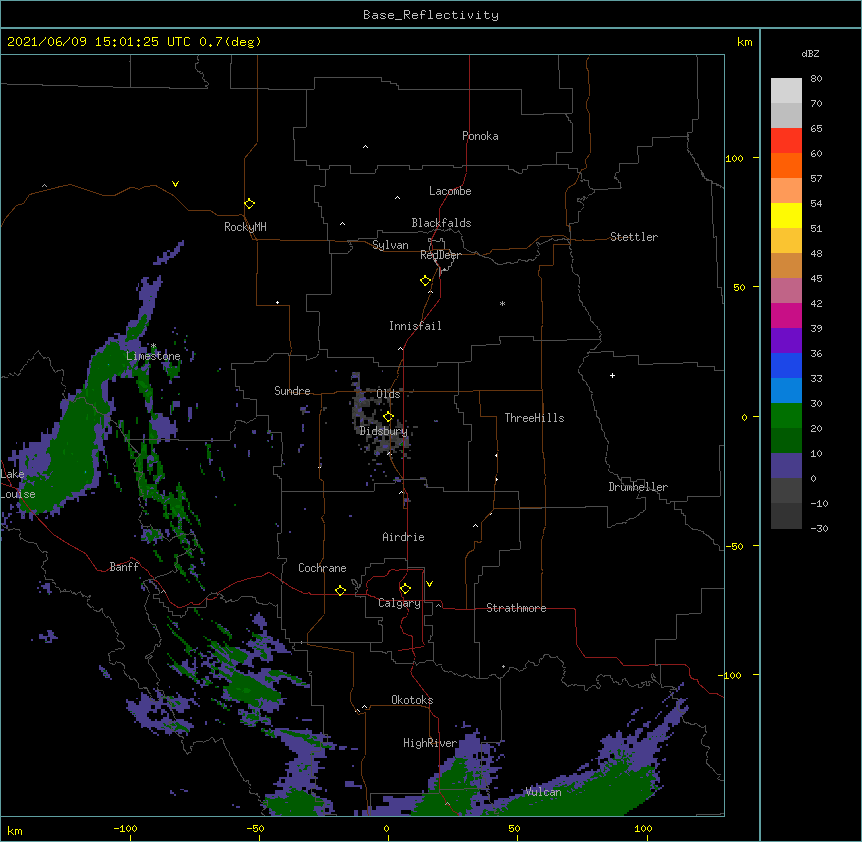The height and width of the screenshot is (842, 862).
Task: Click the Lake Louise label
Action: pyautogui.click(x=16, y=484)
